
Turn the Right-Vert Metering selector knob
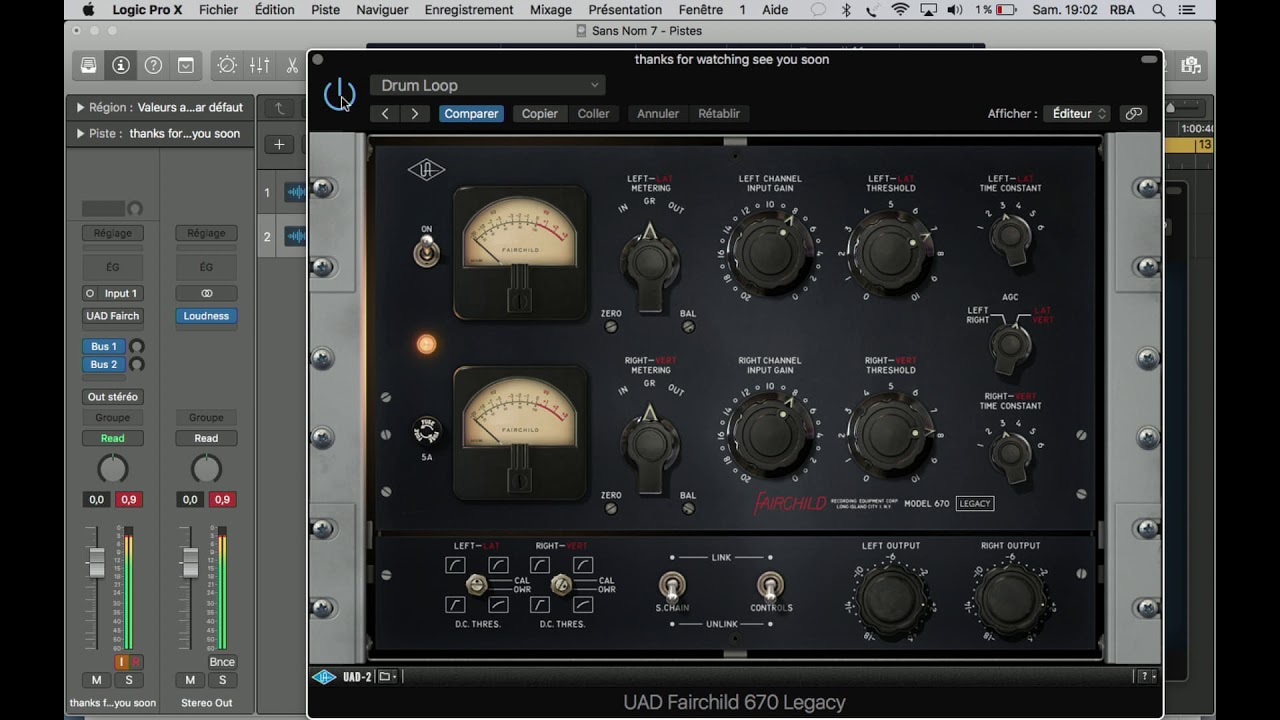pos(650,444)
